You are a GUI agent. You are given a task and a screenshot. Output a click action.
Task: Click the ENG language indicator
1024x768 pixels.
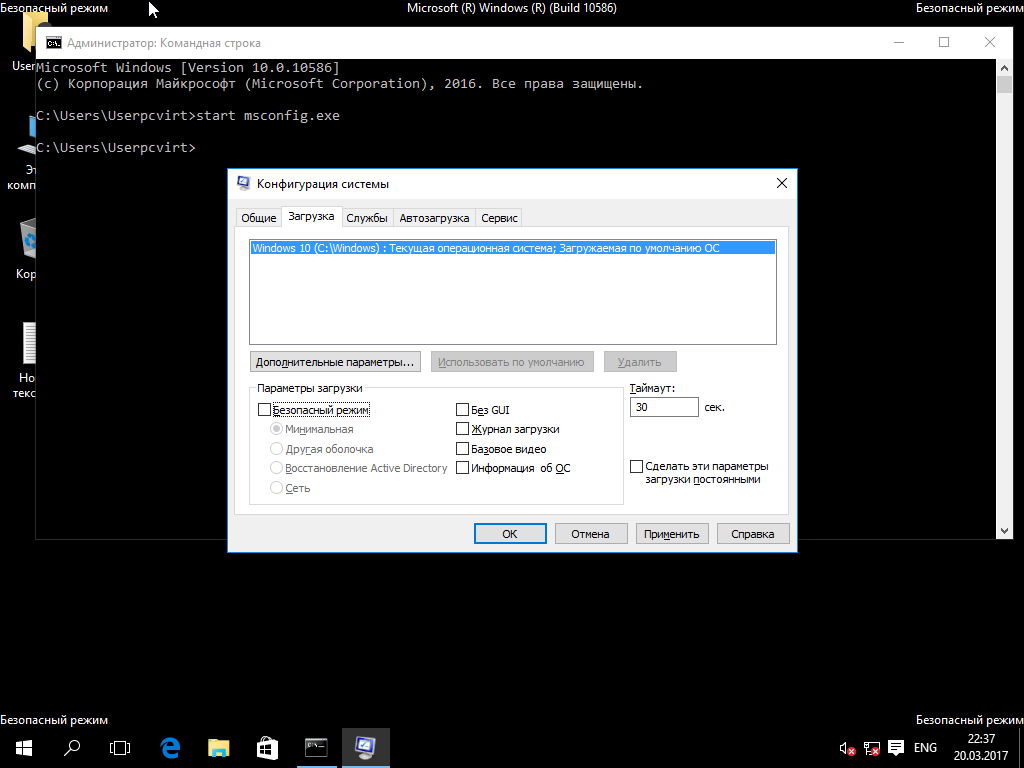pyautogui.click(x=925, y=748)
